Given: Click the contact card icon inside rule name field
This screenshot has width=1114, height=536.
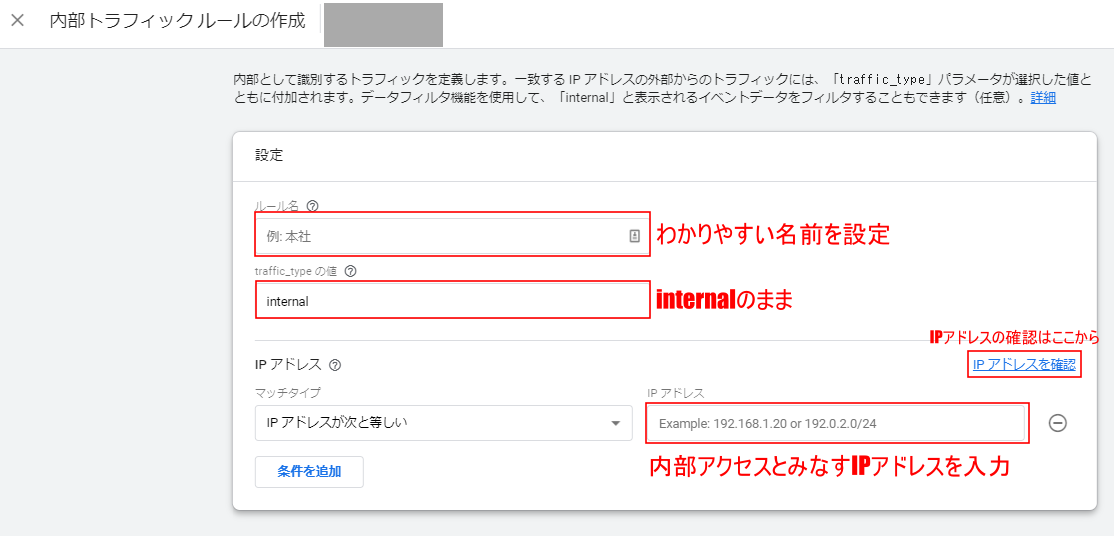Looking at the screenshot, I should pyautogui.click(x=634, y=237).
